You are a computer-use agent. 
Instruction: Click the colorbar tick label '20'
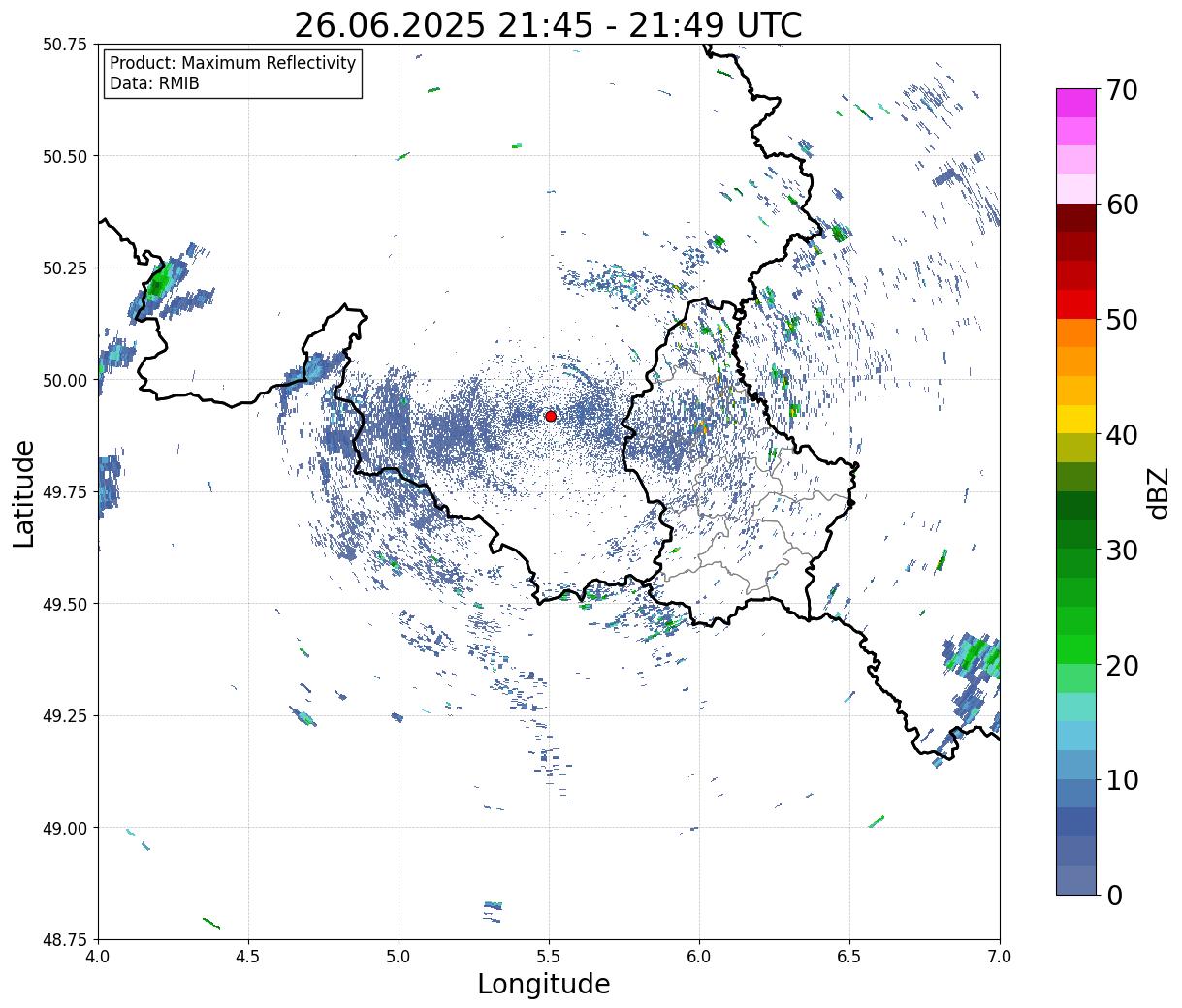tap(1121, 666)
